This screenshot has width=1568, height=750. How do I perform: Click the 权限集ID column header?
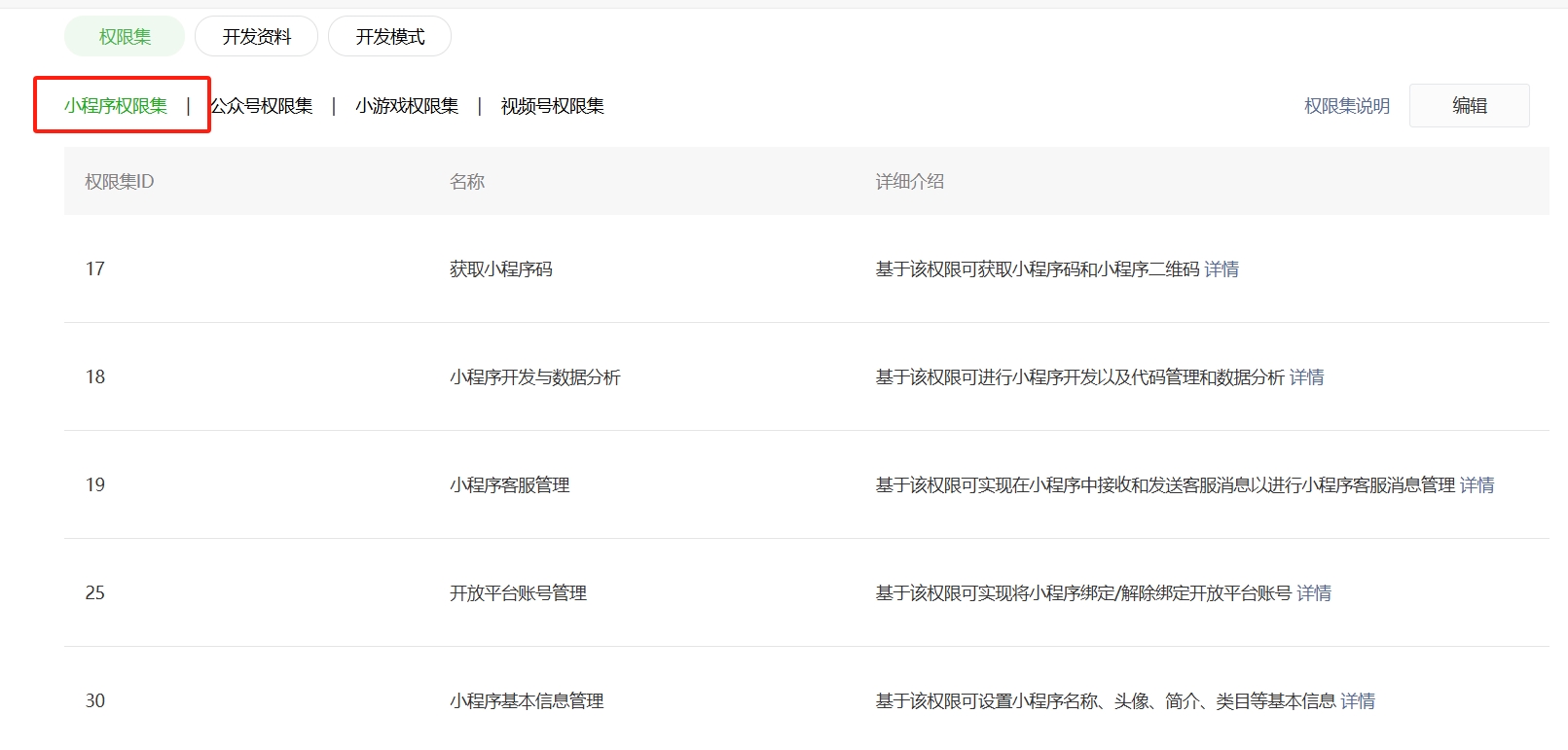coord(120,182)
